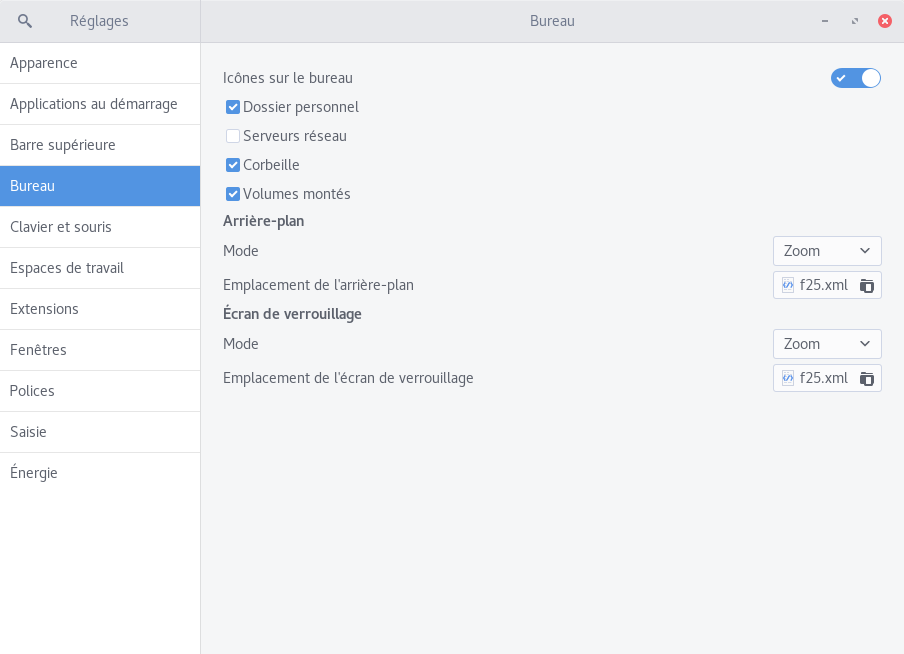Enable the Serveurs réseau checkbox
This screenshot has width=904, height=654.
233,136
